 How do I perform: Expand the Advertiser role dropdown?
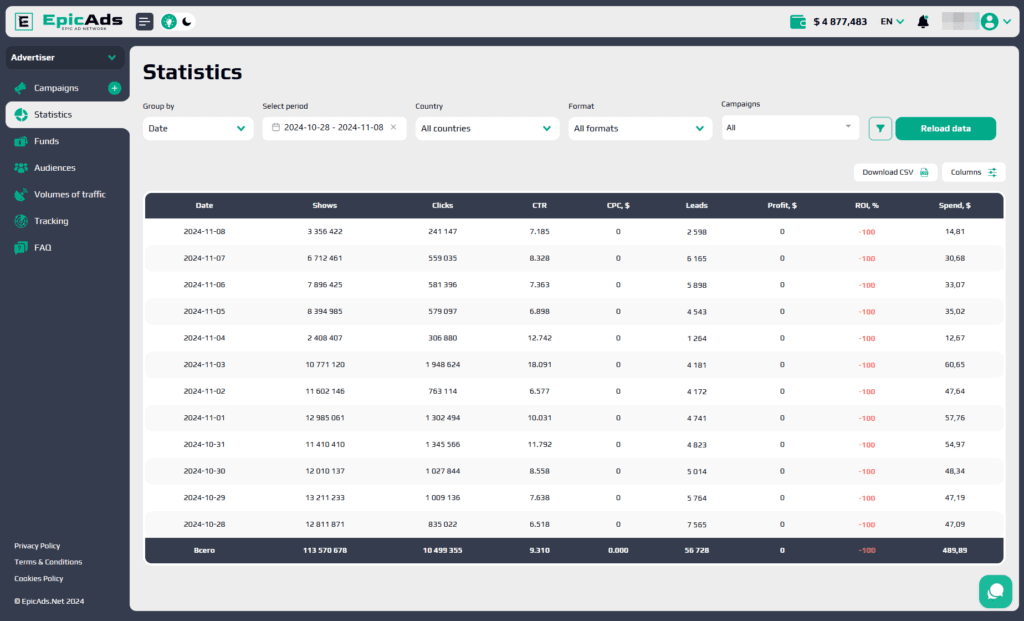pyautogui.click(x=64, y=57)
